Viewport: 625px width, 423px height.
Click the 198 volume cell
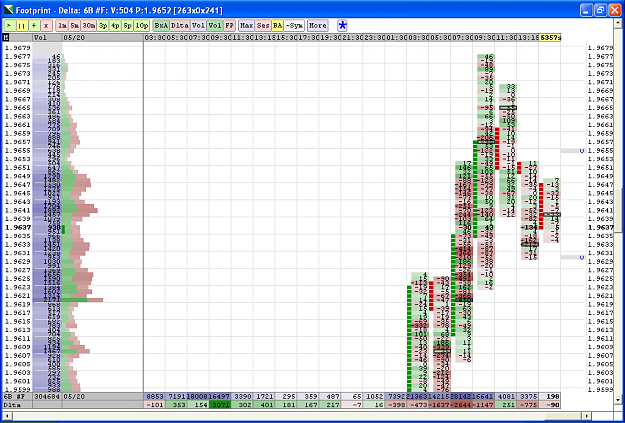550,397
